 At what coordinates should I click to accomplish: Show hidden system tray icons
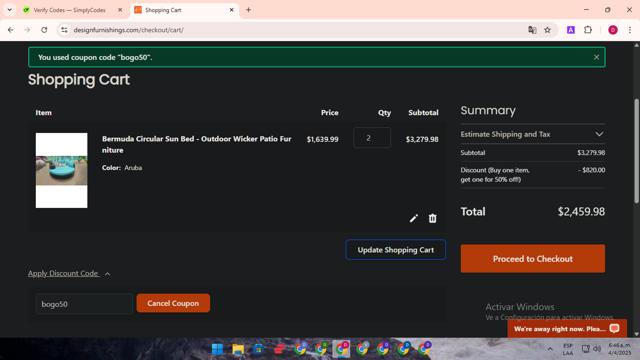pos(550,349)
